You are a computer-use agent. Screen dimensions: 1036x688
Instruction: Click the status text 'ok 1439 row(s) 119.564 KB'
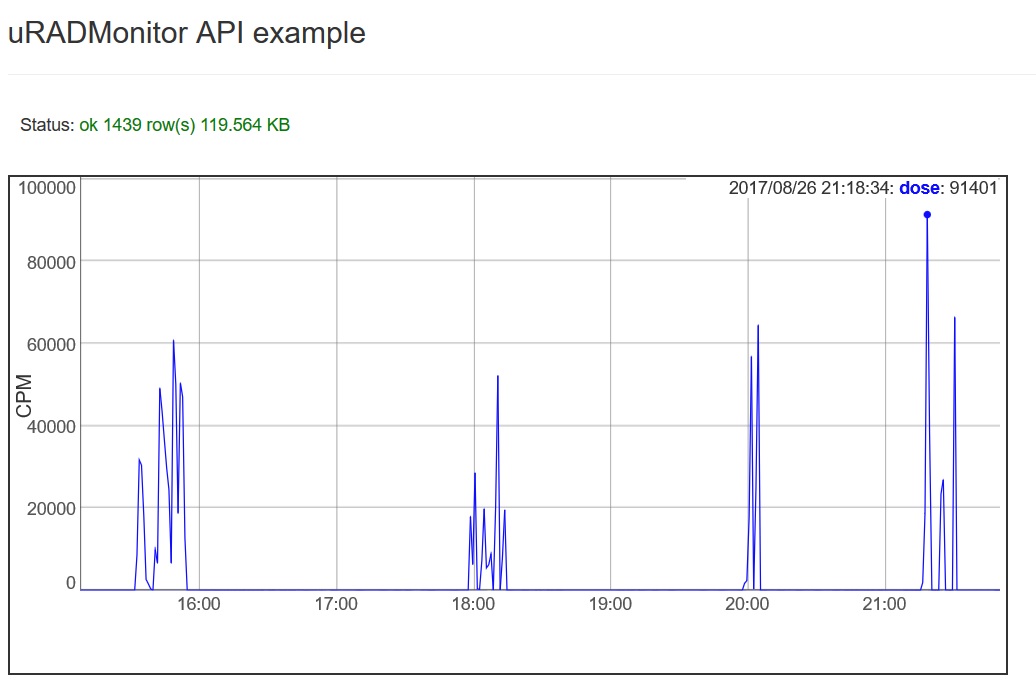pos(184,125)
